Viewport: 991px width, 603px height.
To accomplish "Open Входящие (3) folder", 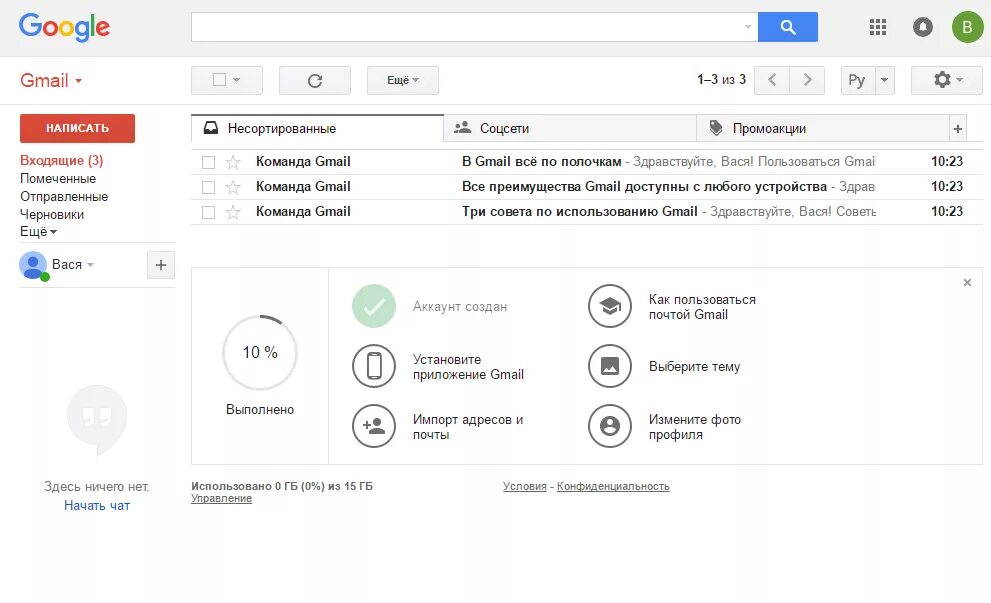I will click(61, 161).
